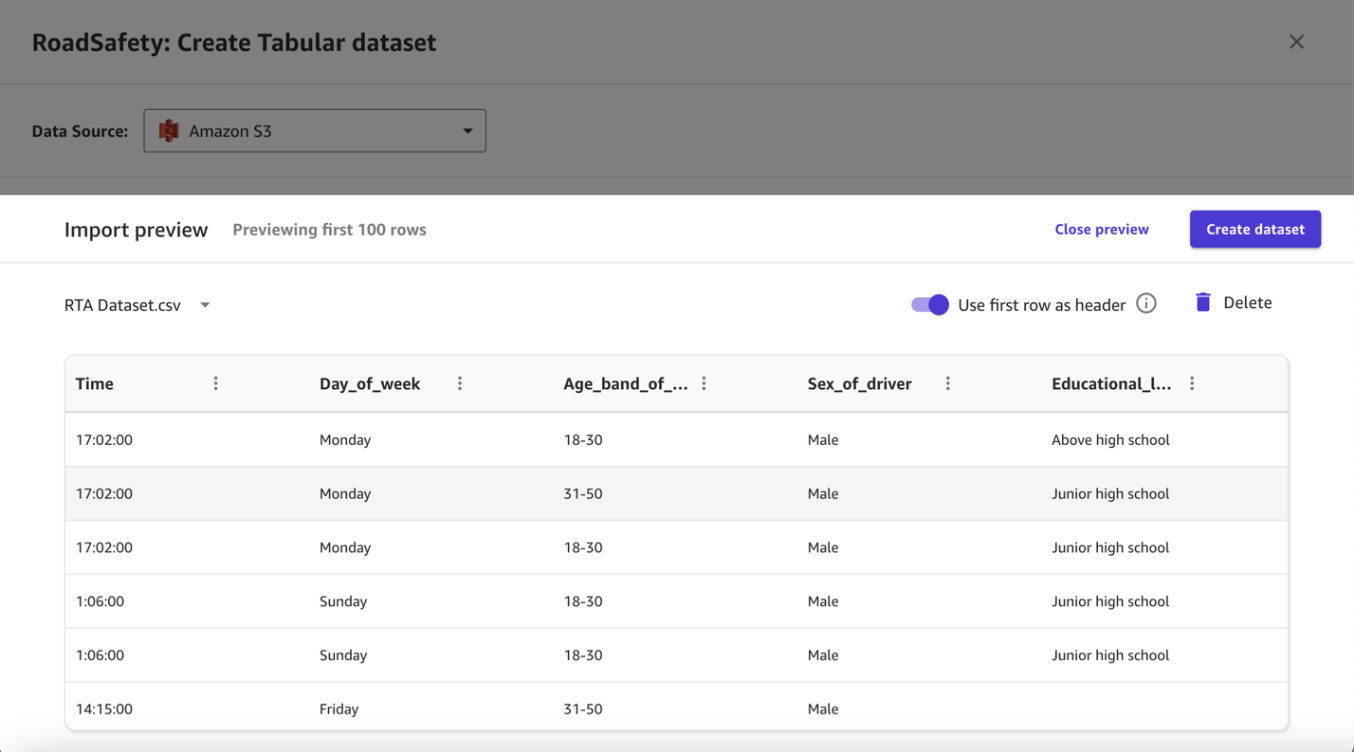Viewport: 1354px width, 752px height.
Task: Click the first row's Above high school cell
Action: (1110, 440)
